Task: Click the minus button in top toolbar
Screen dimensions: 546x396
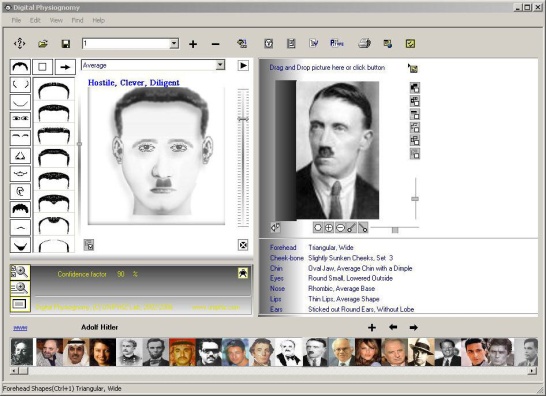Action: pos(216,44)
